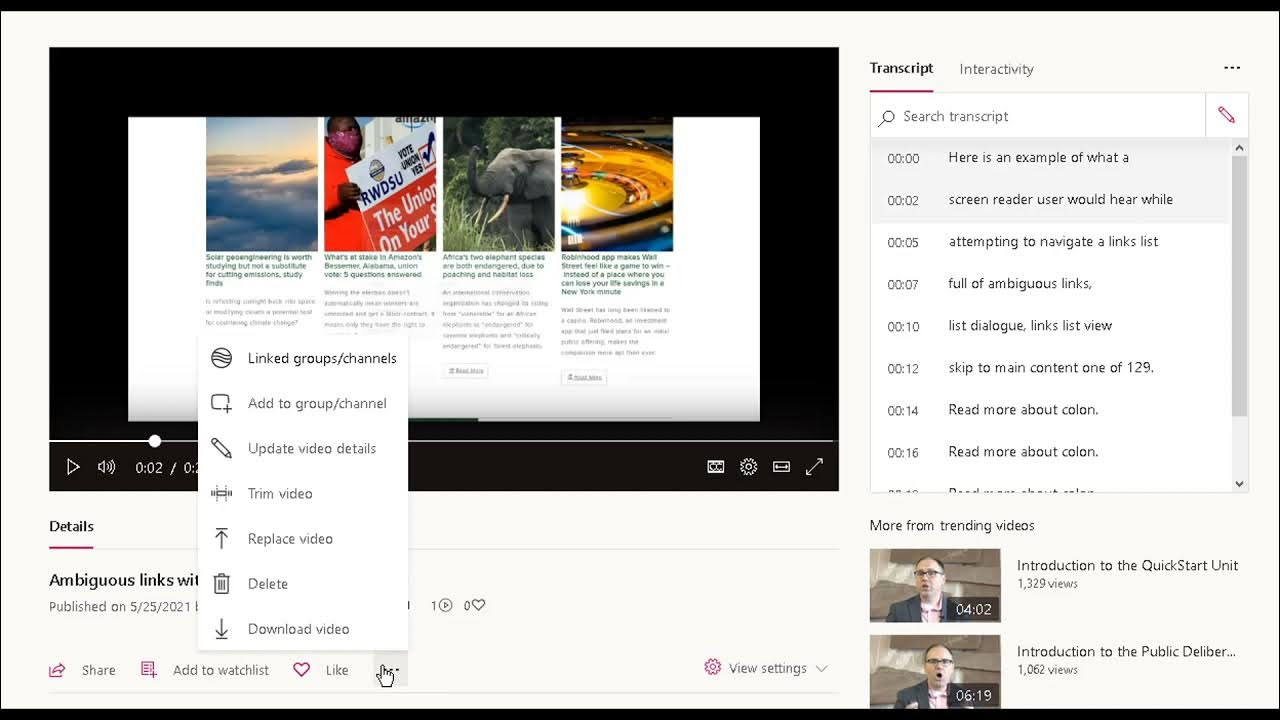Expand the View settings dropdown
This screenshot has width=1280, height=720.
[x=766, y=668]
